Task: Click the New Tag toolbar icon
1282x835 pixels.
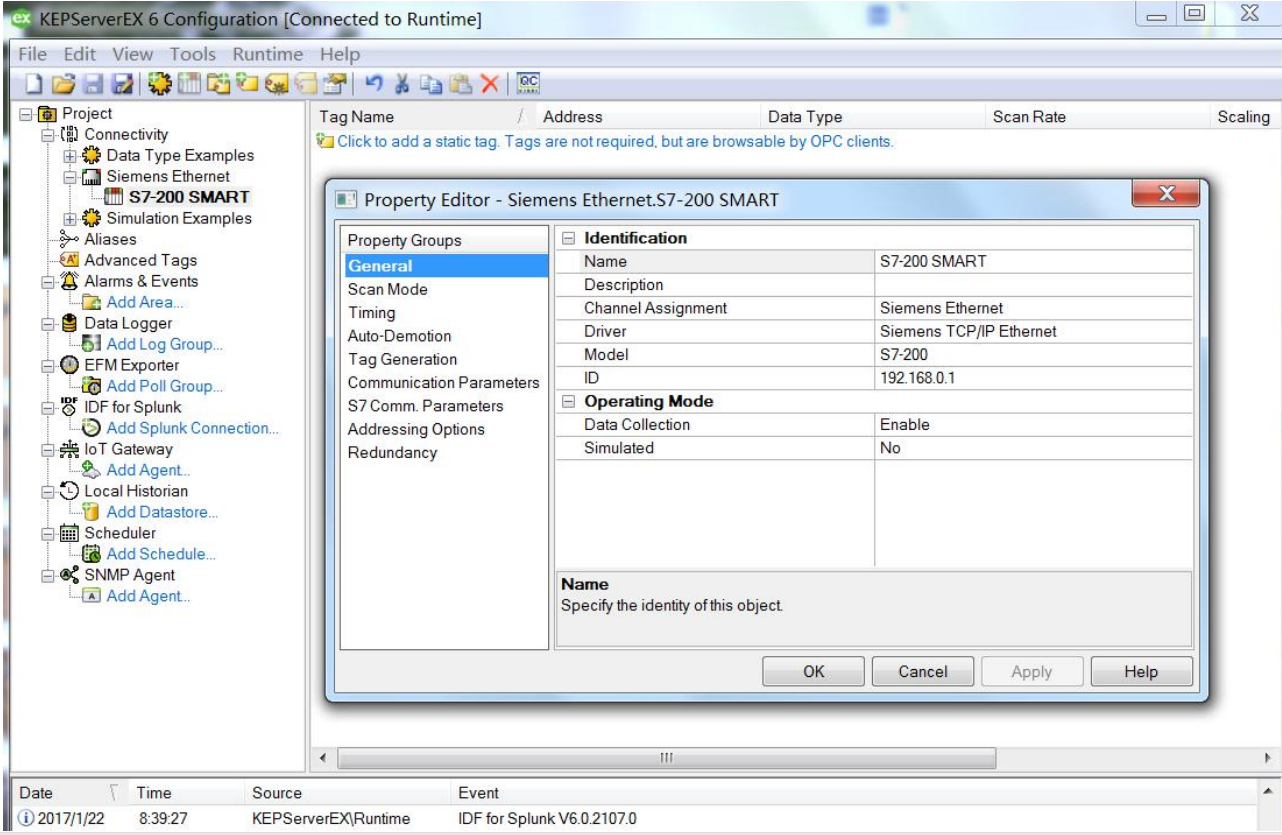Action: pos(247,84)
